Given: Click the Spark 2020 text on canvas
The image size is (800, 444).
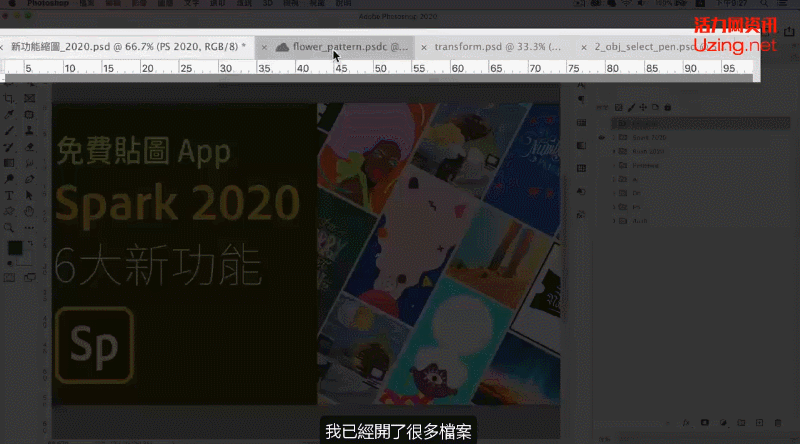Looking at the screenshot, I should 177,205.
